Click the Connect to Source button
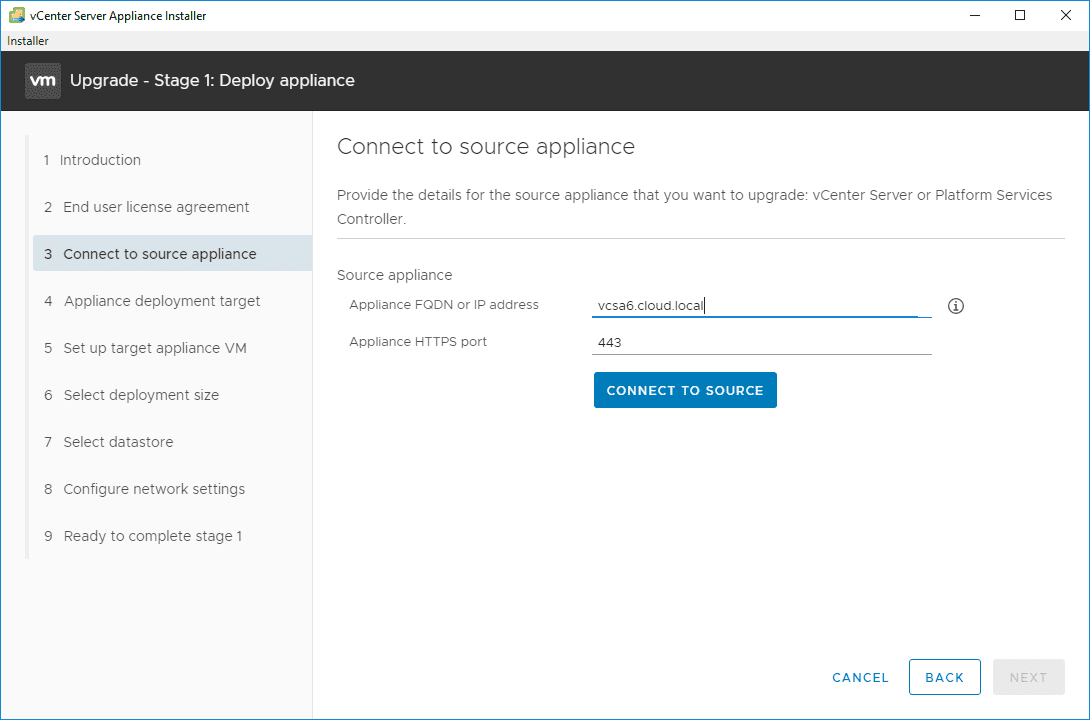The image size is (1090, 720). pos(685,390)
